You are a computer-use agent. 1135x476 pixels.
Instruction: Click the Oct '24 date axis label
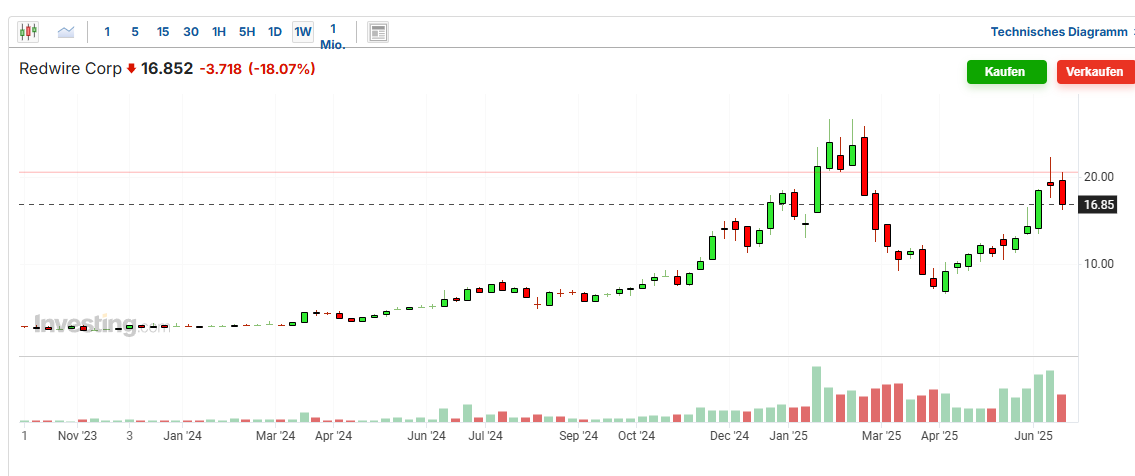[x=637, y=436]
